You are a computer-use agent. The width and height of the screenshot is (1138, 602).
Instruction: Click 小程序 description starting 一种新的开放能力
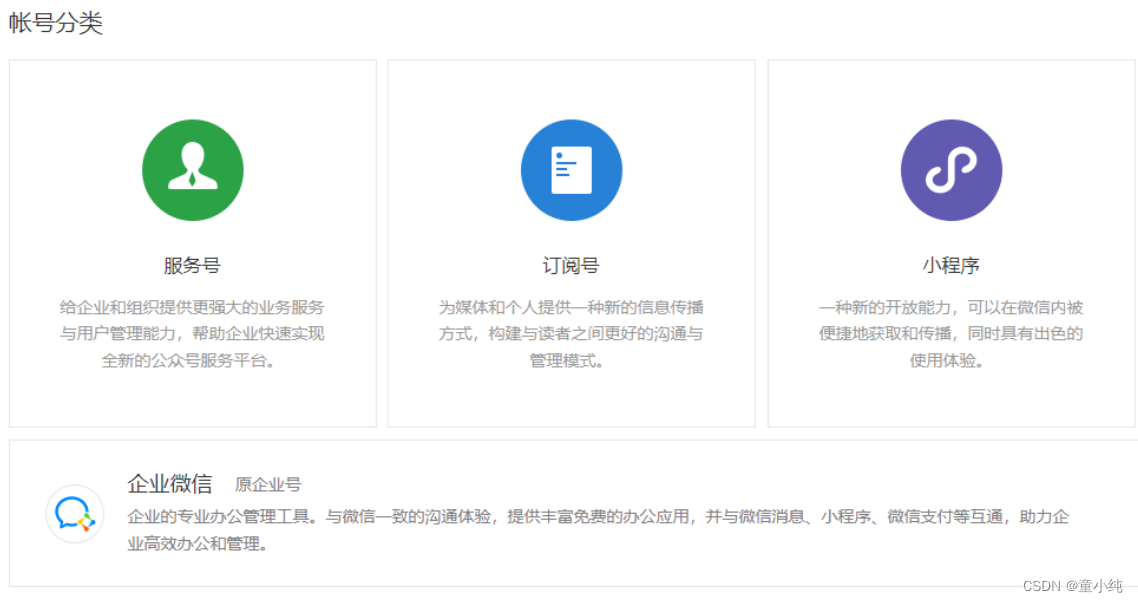(951, 333)
